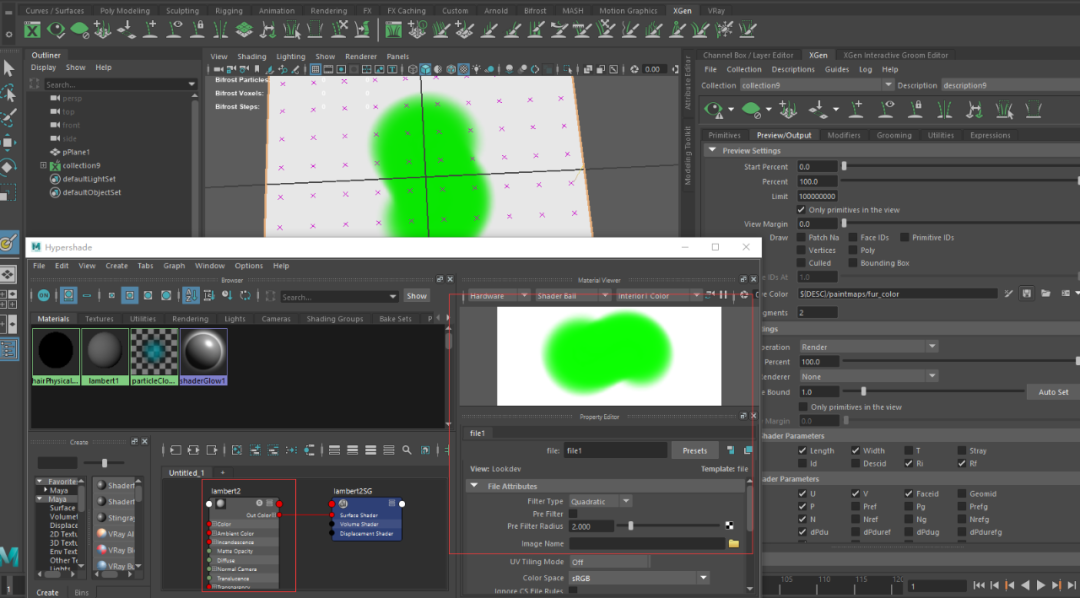This screenshot has width=1080, height=598.
Task: Open the Graph menu in Hypershade
Action: pyautogui.click(x=174, y=266)
